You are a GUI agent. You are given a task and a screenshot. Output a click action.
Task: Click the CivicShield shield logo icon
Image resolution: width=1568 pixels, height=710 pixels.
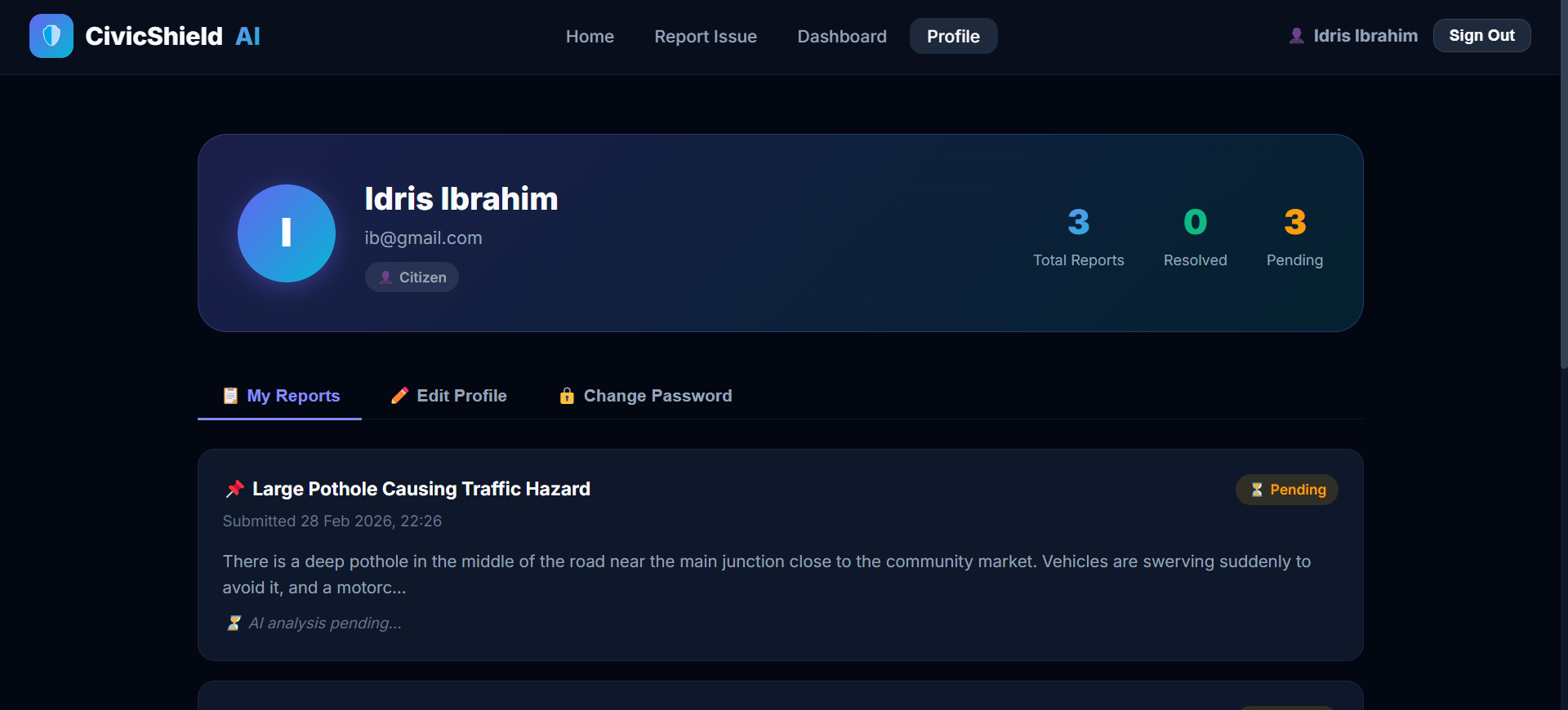(51, 36)
